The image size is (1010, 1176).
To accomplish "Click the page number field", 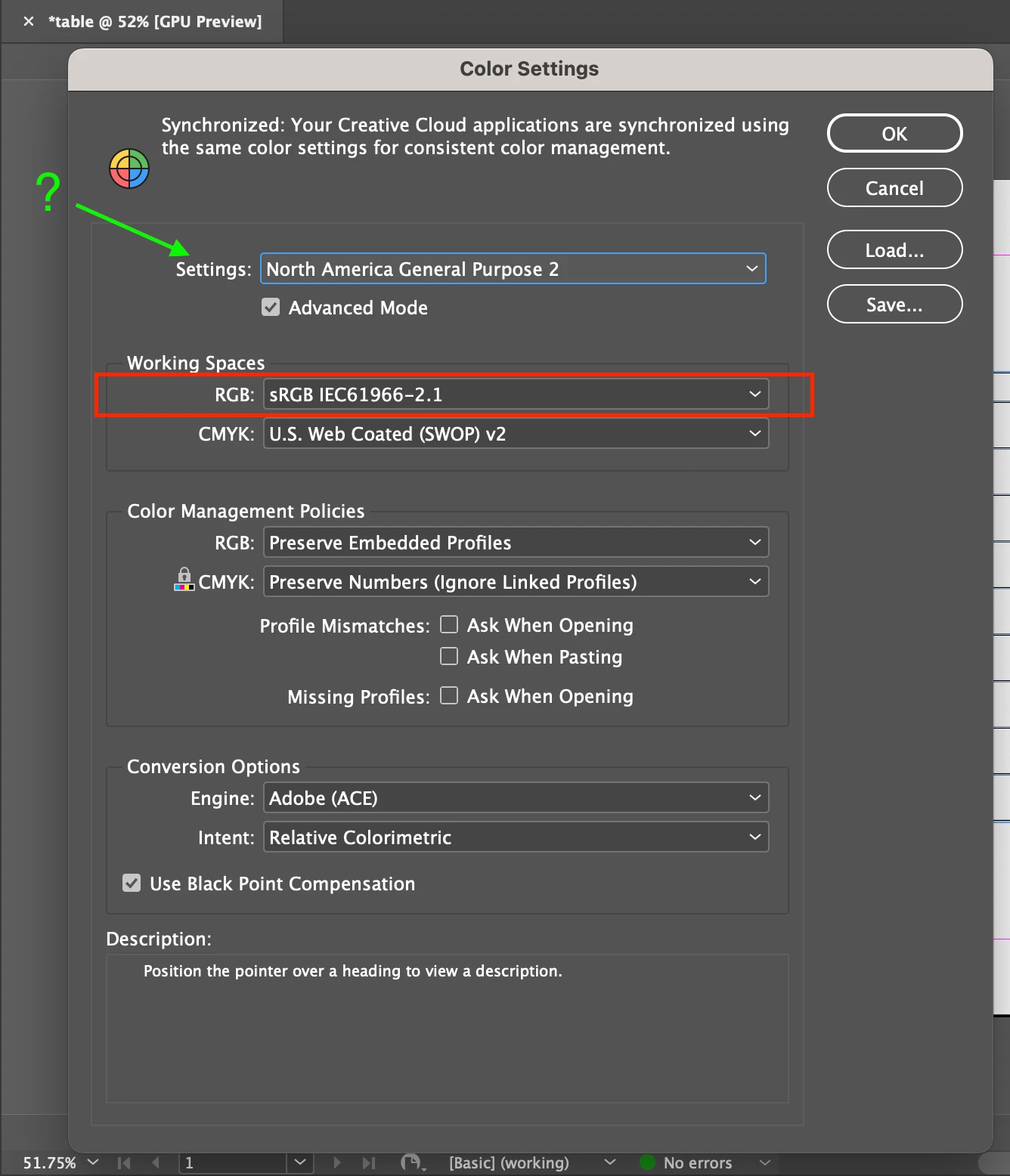I will point(233,1162).
